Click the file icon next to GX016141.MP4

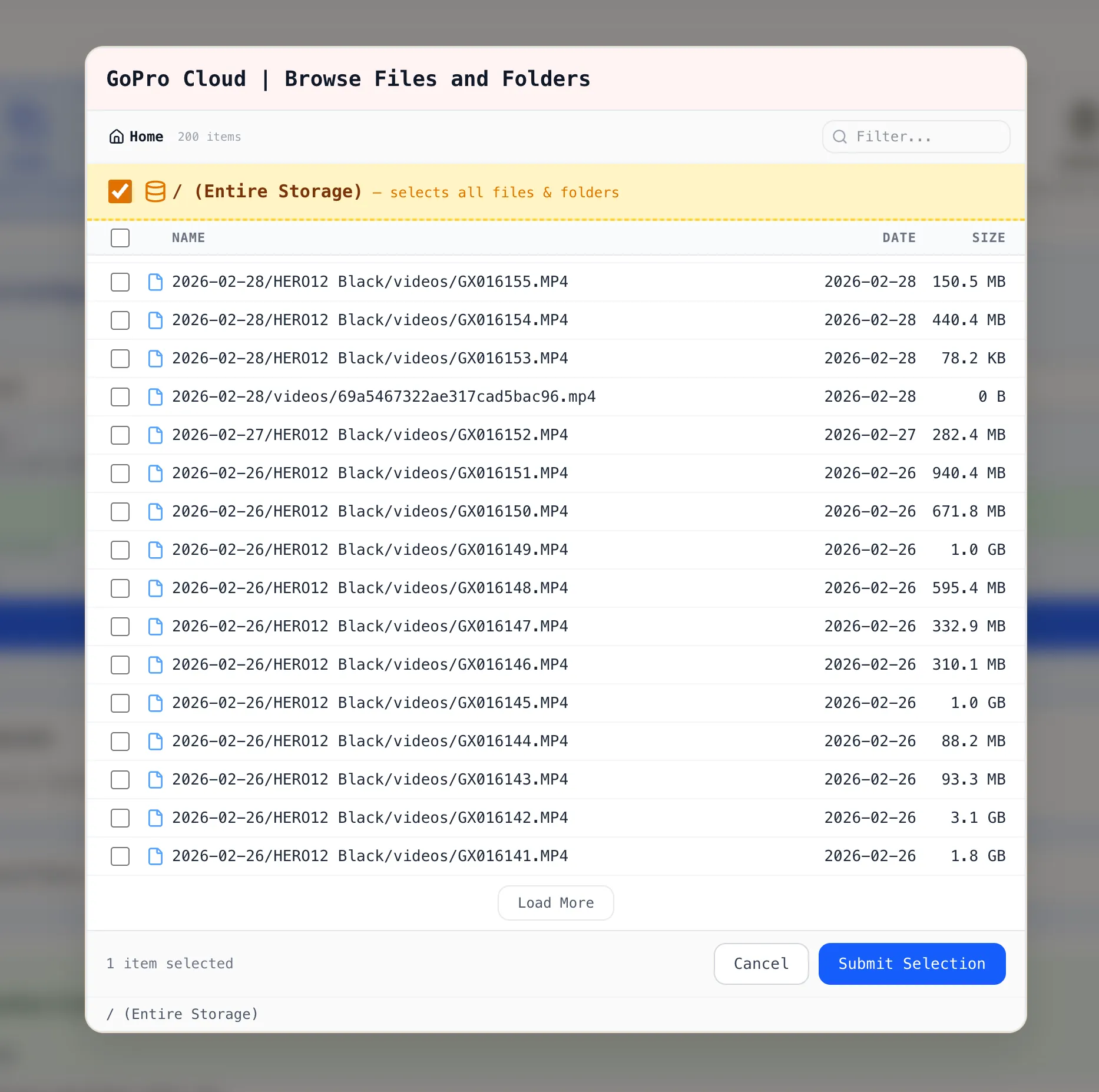155,856
